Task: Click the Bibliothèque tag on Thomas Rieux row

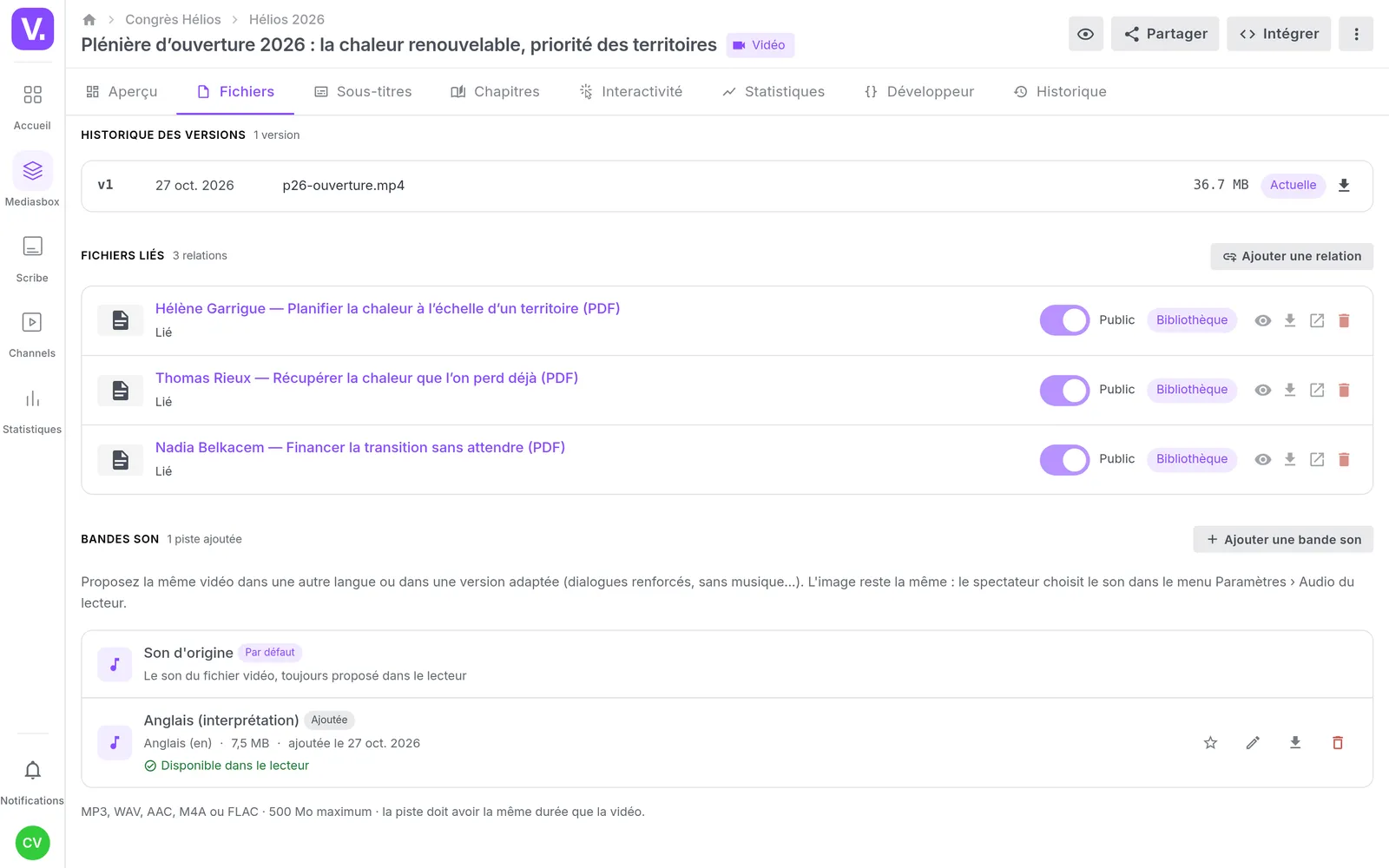Action: click(x=1192, y=390)
